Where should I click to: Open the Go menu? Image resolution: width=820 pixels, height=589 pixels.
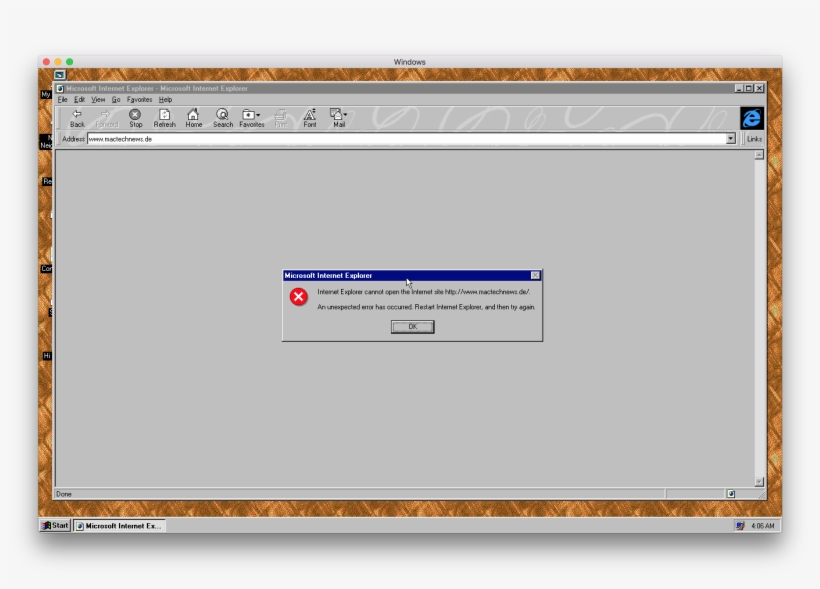pyautogui.click(x=116, y=99)
